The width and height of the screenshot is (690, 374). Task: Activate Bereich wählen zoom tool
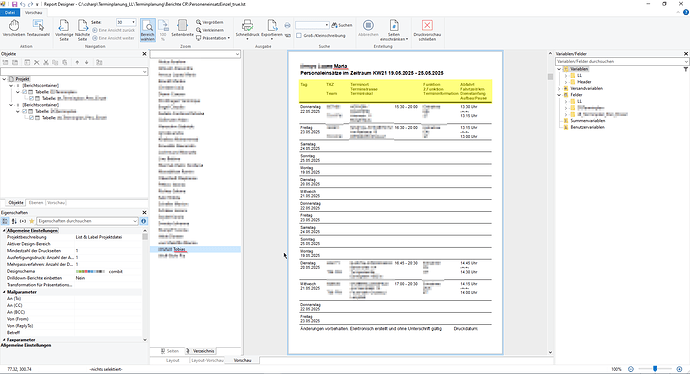click(x=148, y=30)
